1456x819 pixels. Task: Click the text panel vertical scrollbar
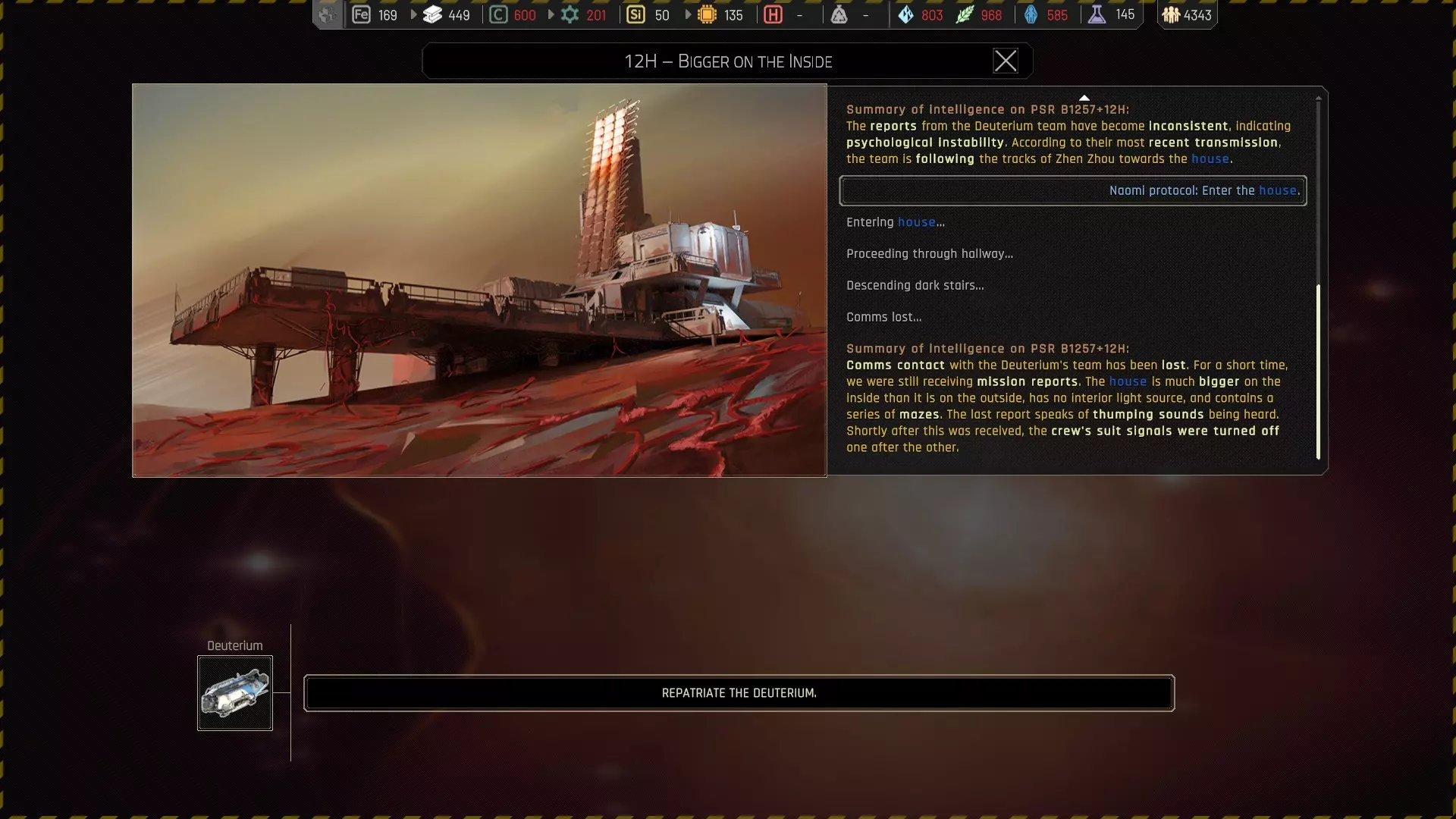(x=1318, y=372)
